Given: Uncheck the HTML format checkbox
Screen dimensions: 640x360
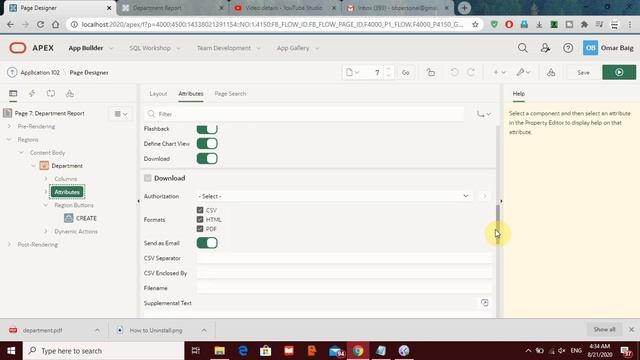Looking at the screenshot, I should [200, 219].
